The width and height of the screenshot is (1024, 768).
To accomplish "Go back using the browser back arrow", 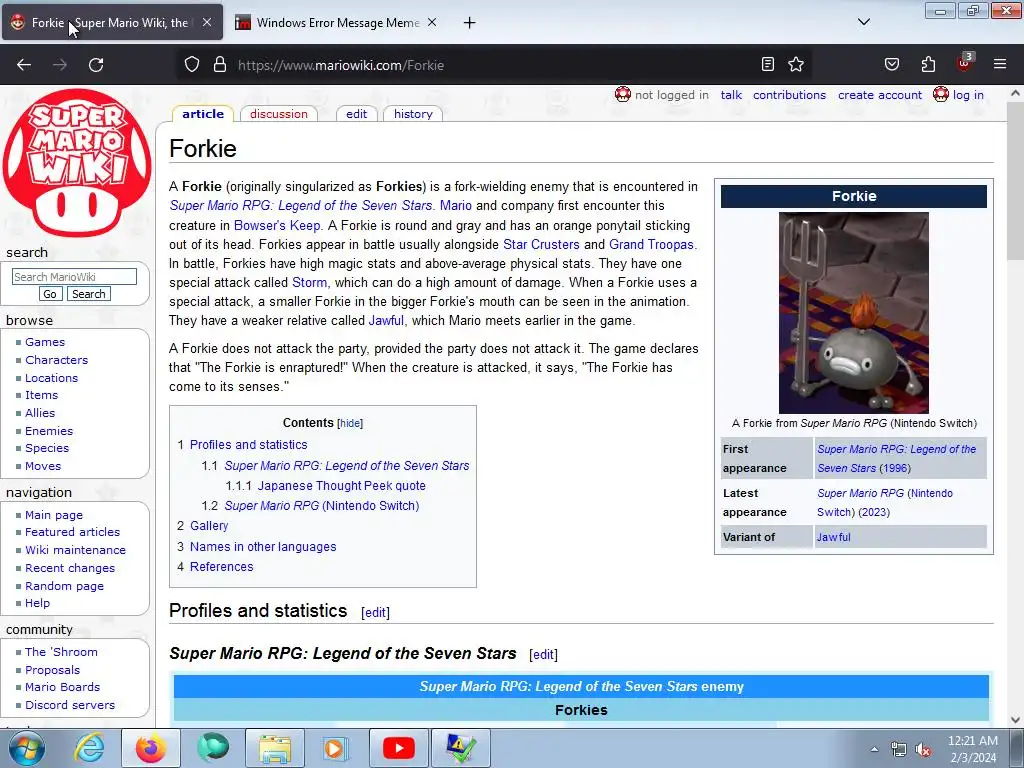I will tap(24, 65).
